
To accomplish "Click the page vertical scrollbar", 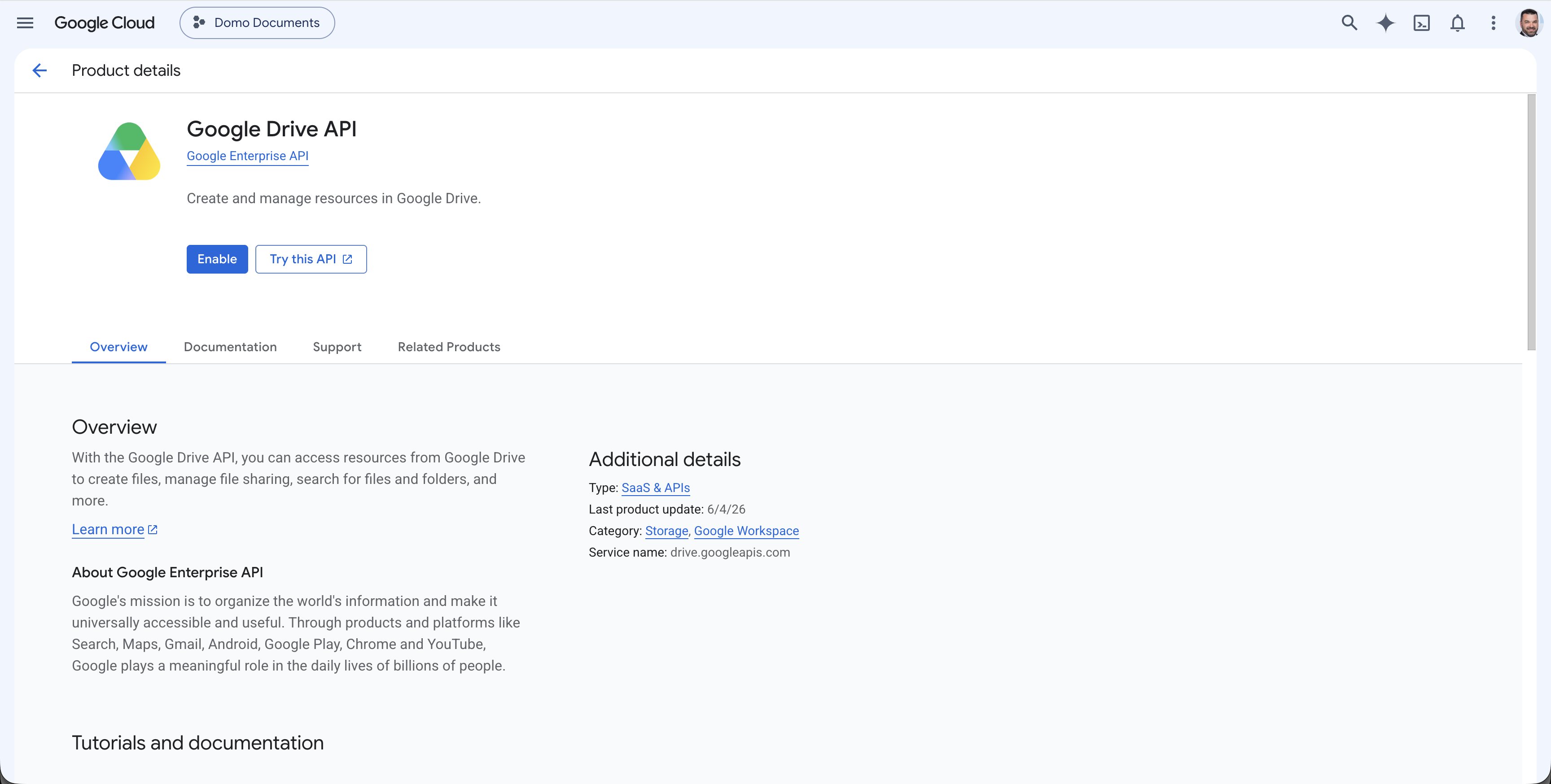I will pyautogui.click(x=1531, y=222).
